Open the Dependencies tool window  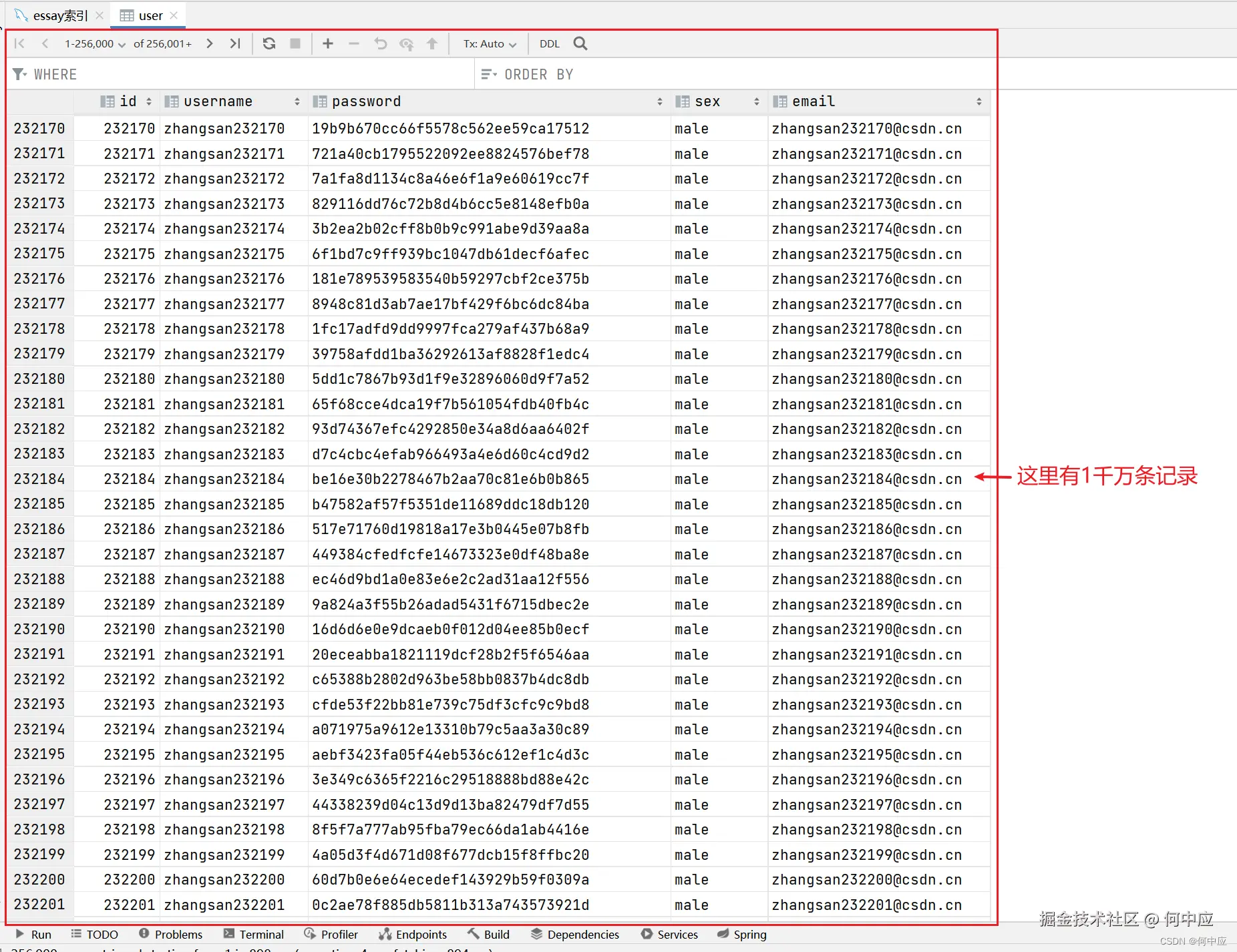click(575, 935)
